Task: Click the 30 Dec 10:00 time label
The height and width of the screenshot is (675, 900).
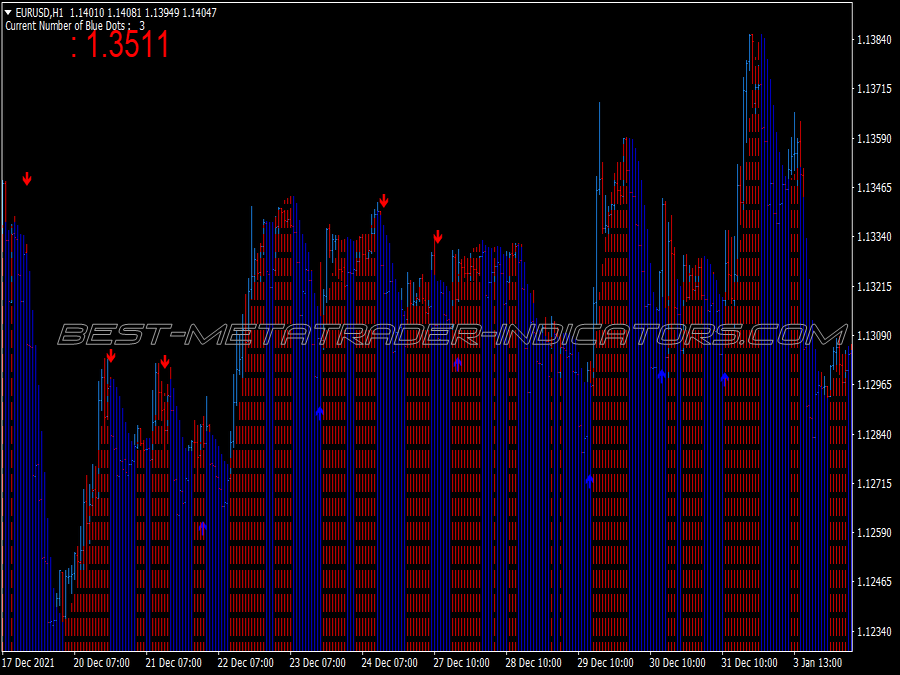Action: click(677, 663)
